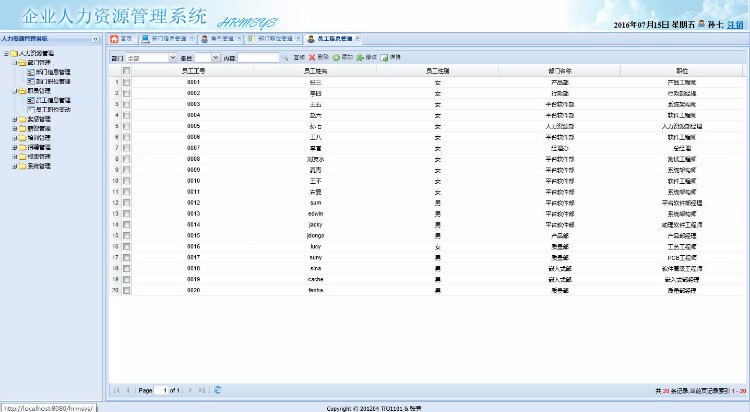Expand the 培训管理 tree node
The image size is (750, 412).
pos(15,138)
